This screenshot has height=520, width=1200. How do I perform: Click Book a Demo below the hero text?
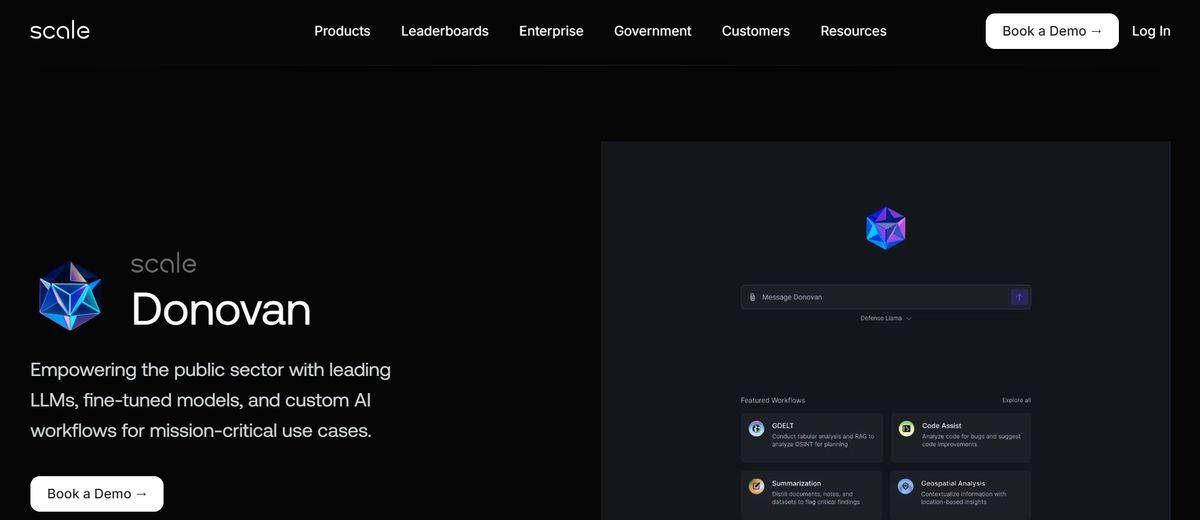click(97, 494)
